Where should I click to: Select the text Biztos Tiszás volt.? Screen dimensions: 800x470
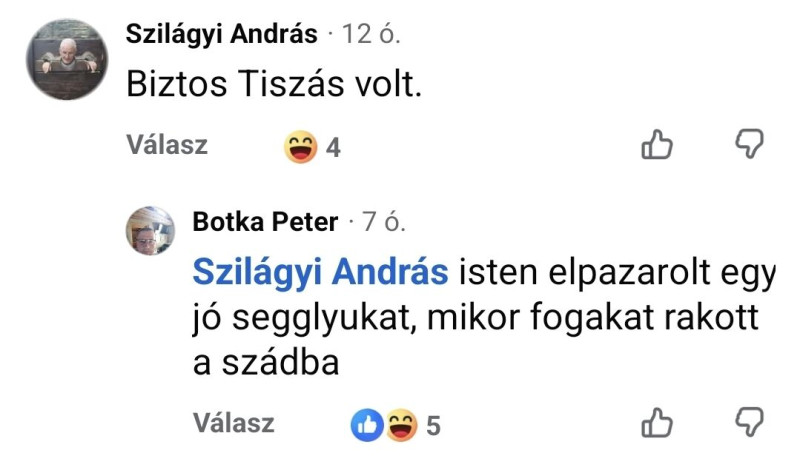[274, 84]
